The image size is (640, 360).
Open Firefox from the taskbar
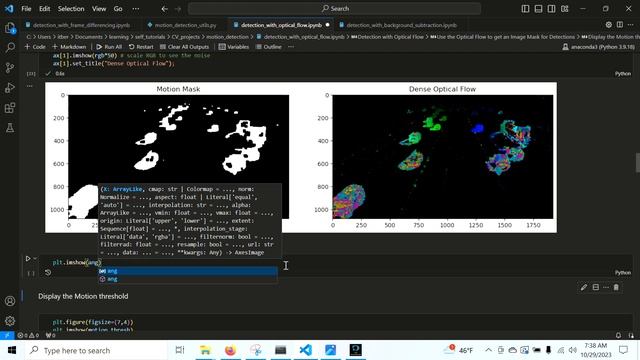[x=230, y=350]
